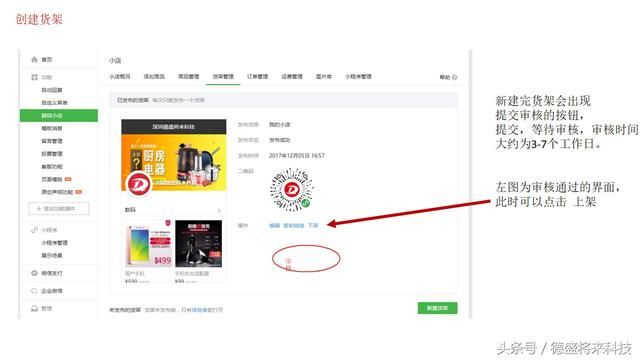Click the 发布成功 status text
Viewport: 640px width, 360px height.
click(280, 140)
